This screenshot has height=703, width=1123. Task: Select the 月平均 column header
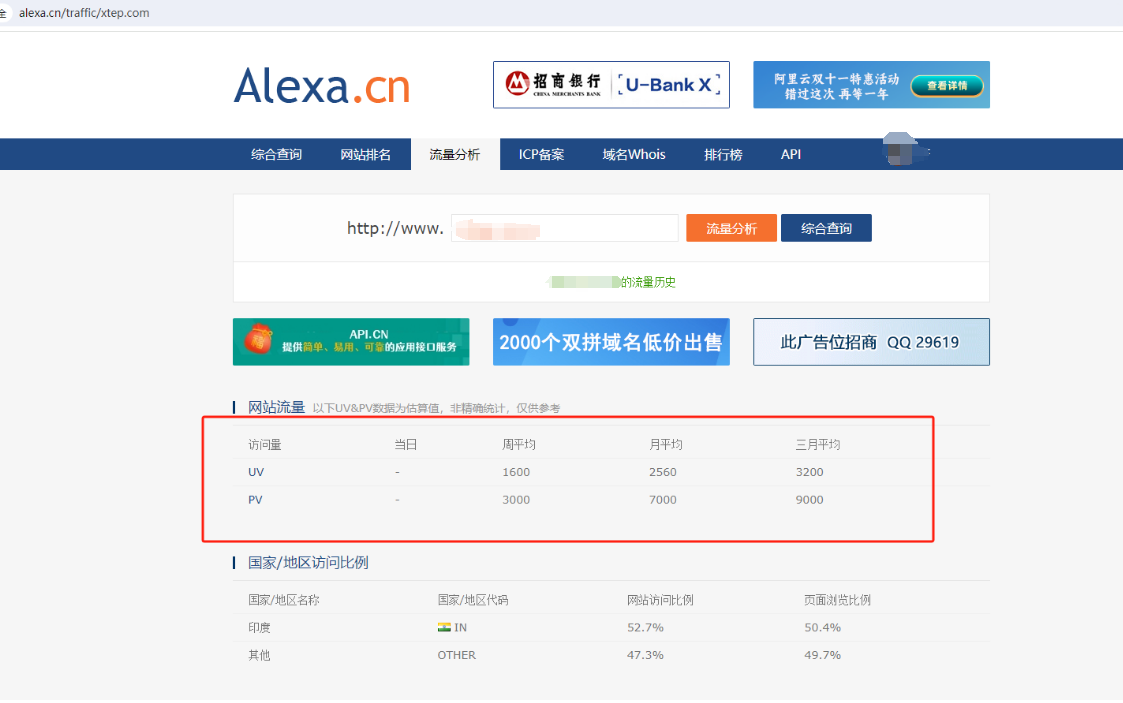coord(665,445)
